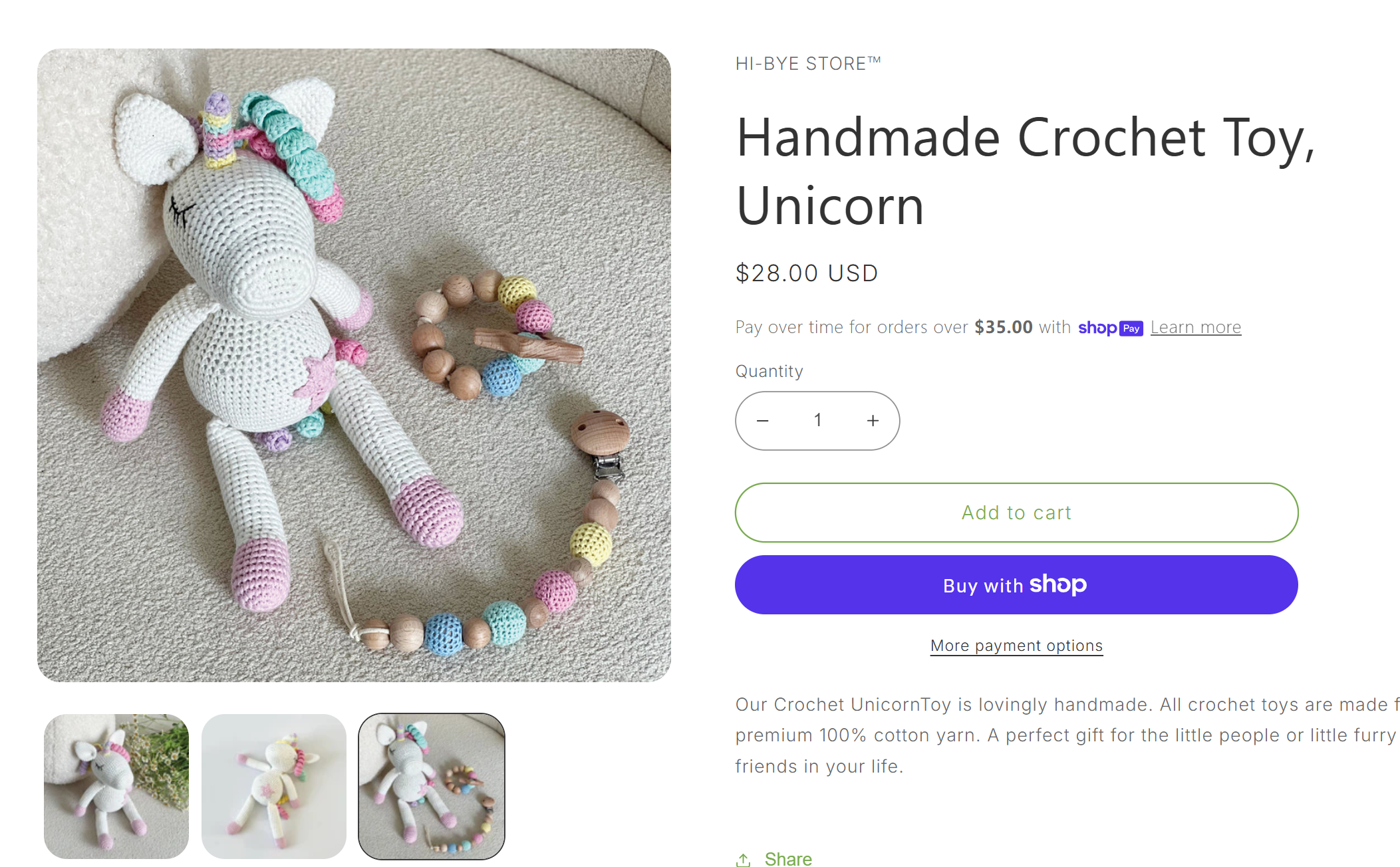Click the Handmade Crochet Toy, Unicorn title

pyautogui.click(x=1024, y=172)
